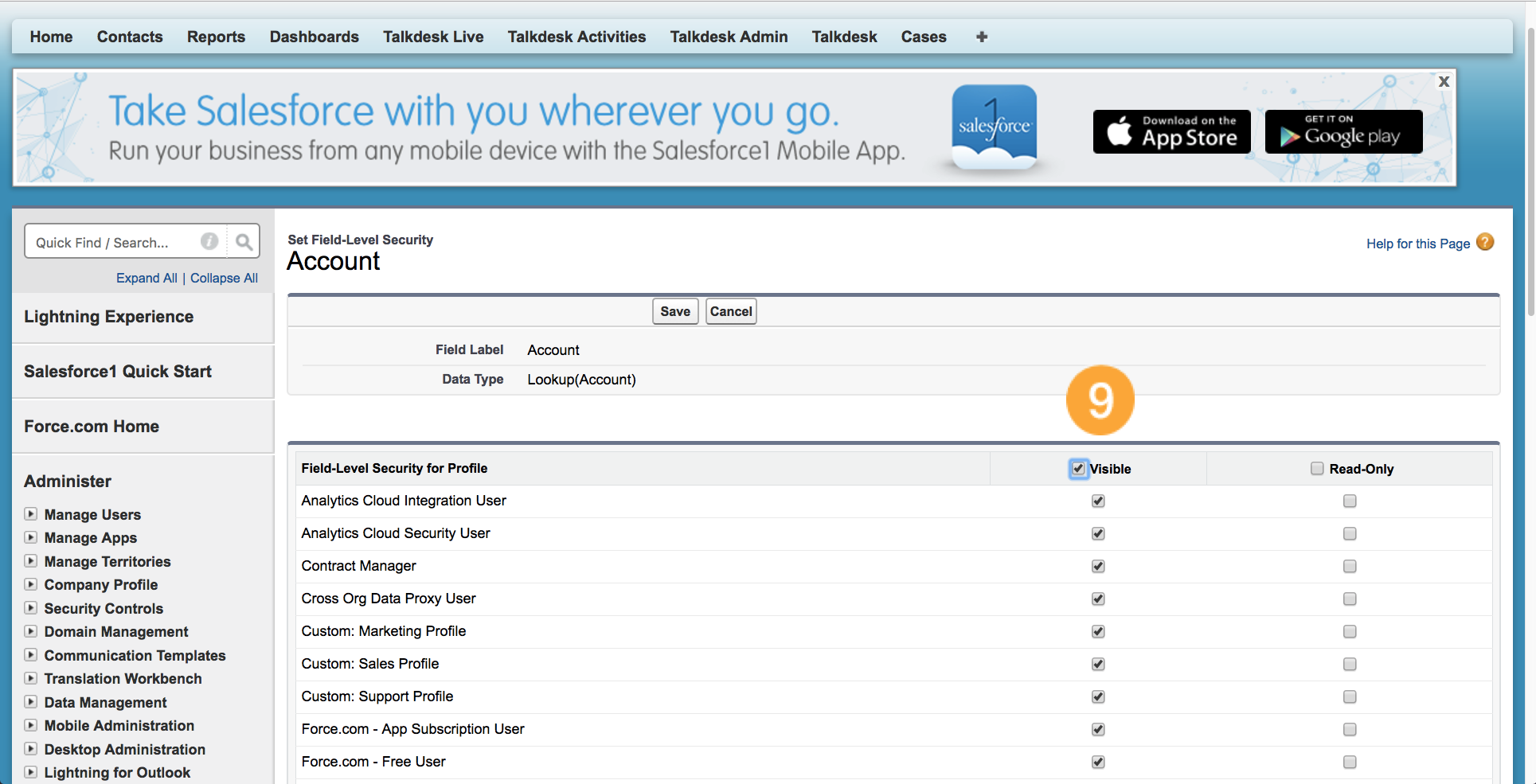Open the Reports tab

216,37
